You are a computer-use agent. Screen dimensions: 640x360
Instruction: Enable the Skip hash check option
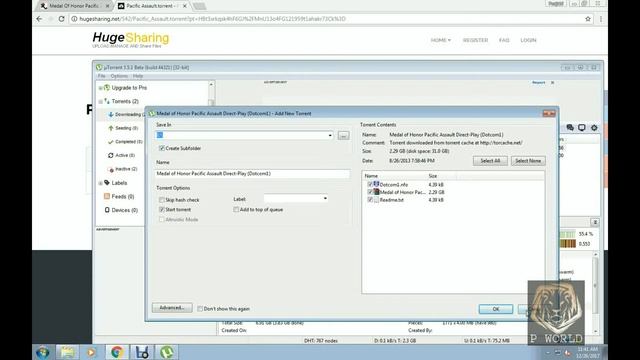point(162,200)
